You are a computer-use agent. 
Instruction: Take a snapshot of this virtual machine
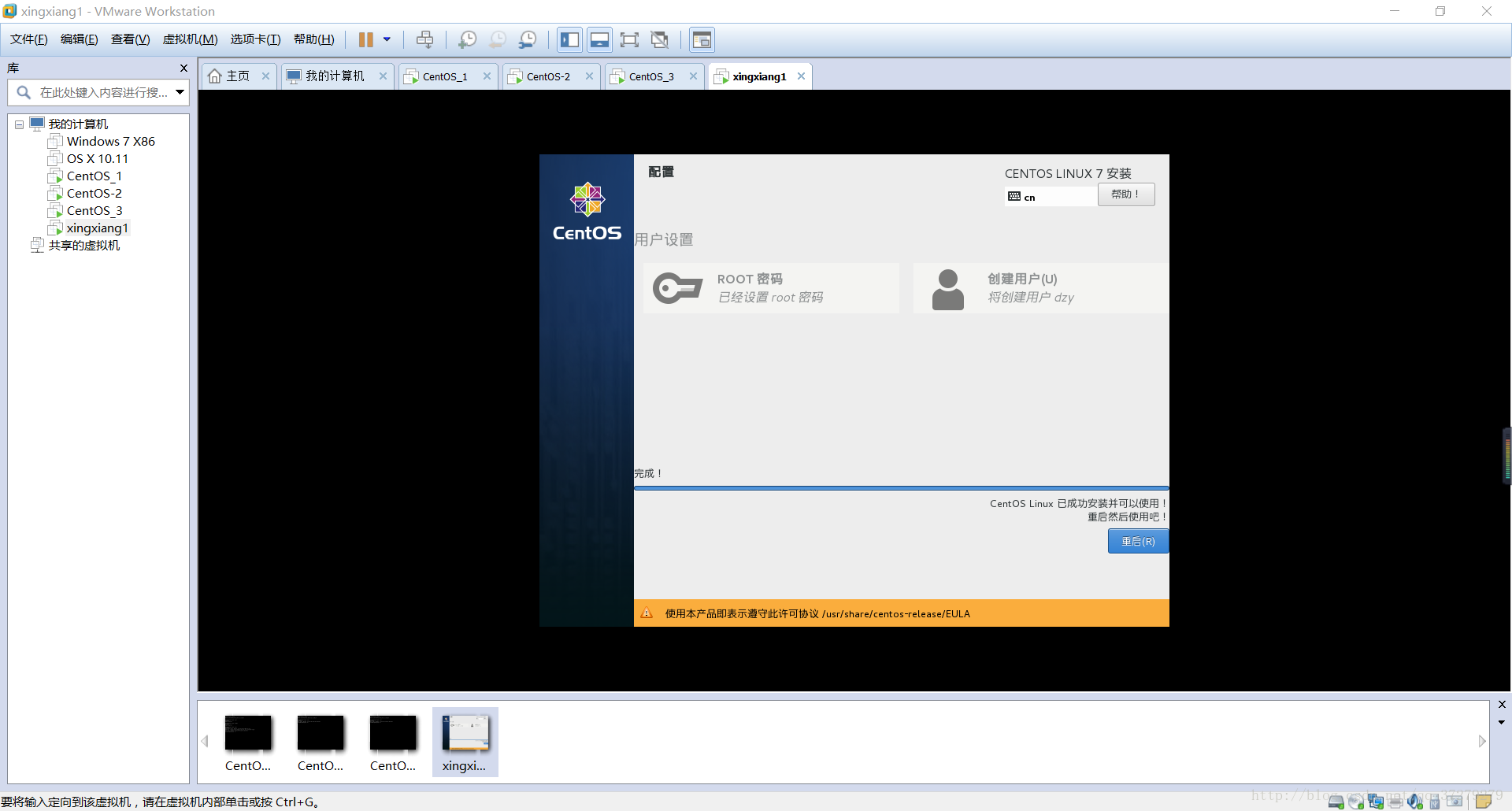[468, 39]
